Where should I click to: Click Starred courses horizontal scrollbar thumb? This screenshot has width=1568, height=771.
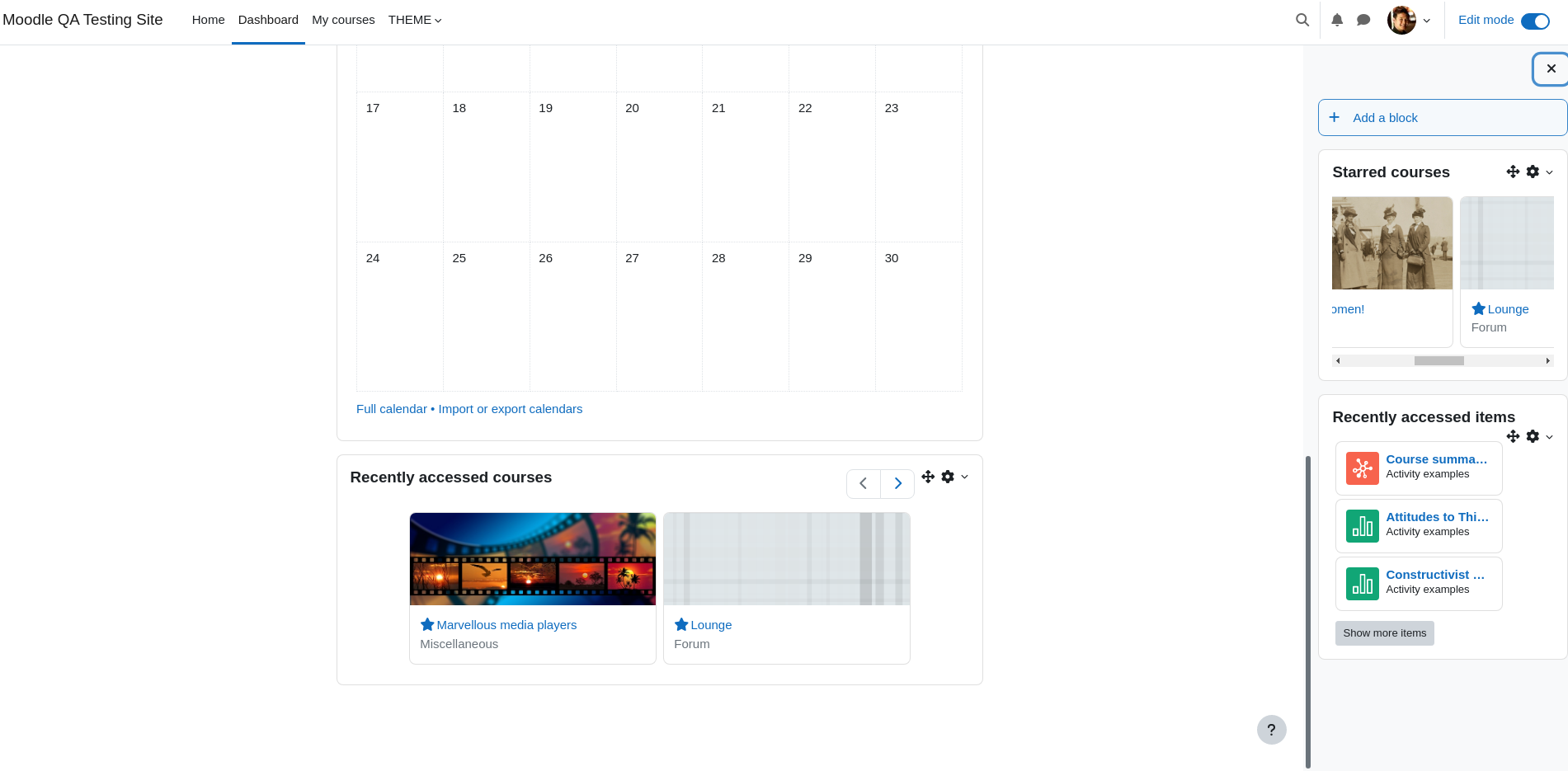click(1439, 360)
